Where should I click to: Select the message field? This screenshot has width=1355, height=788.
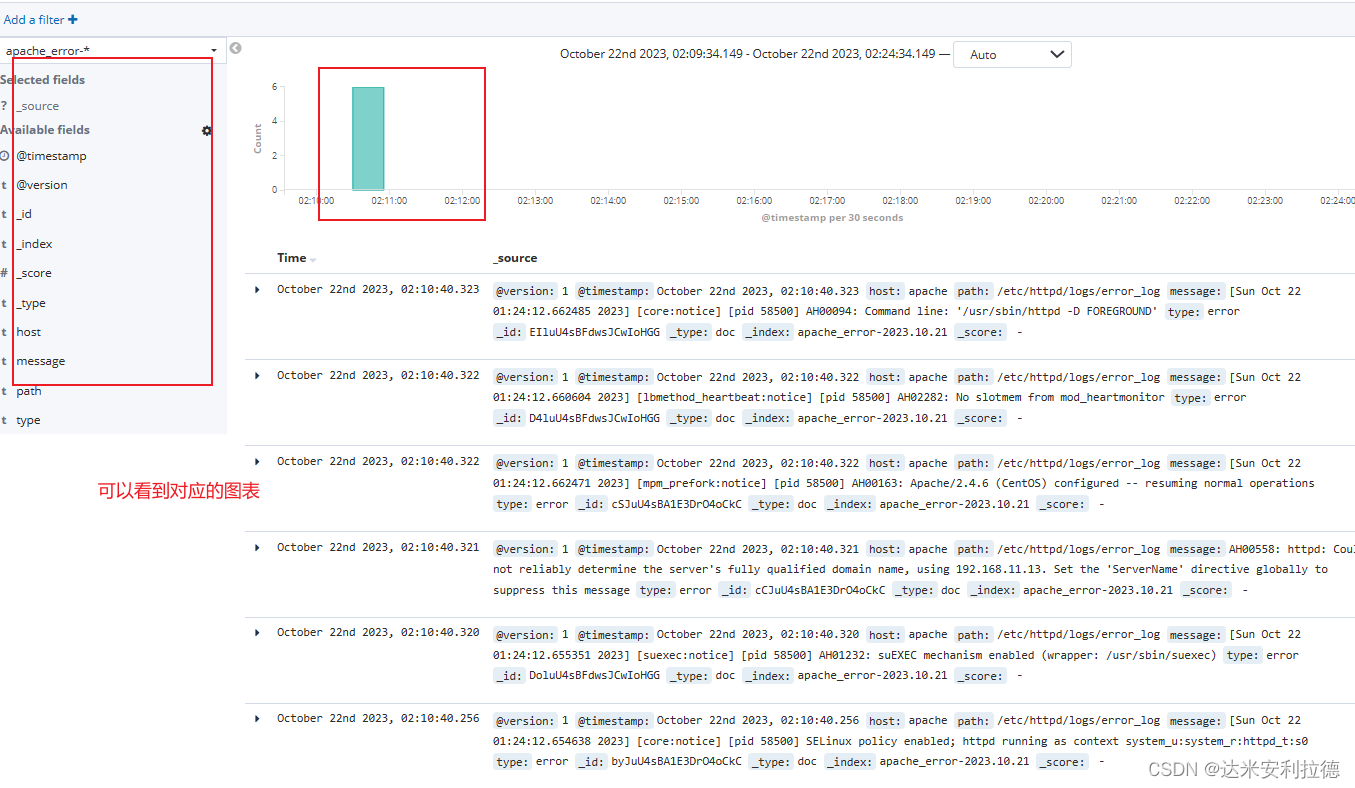41,361
